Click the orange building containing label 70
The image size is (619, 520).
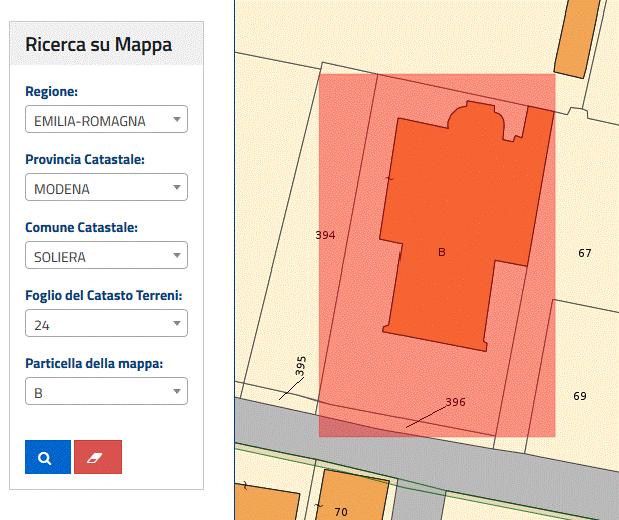(x=353, y=496)
